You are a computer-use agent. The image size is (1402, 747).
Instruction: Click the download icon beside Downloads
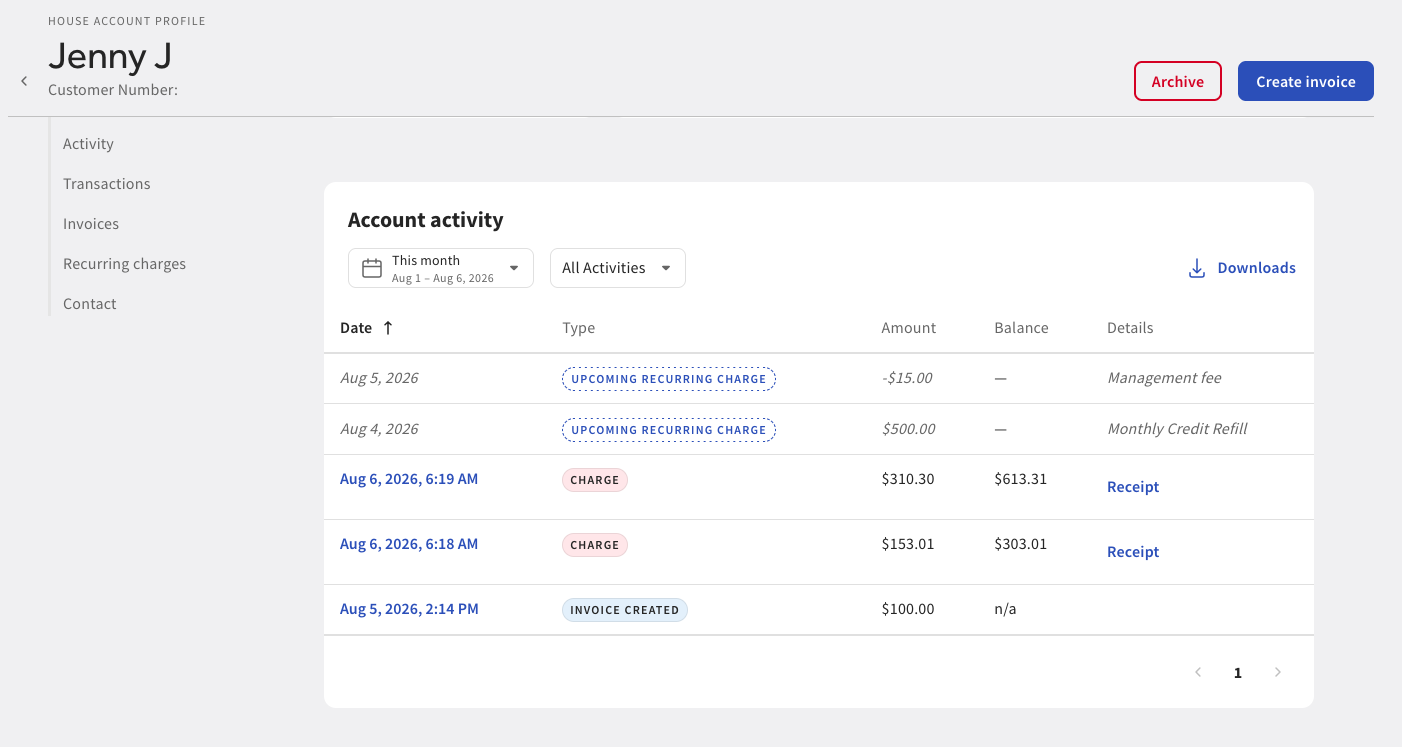pos(1196,268)
